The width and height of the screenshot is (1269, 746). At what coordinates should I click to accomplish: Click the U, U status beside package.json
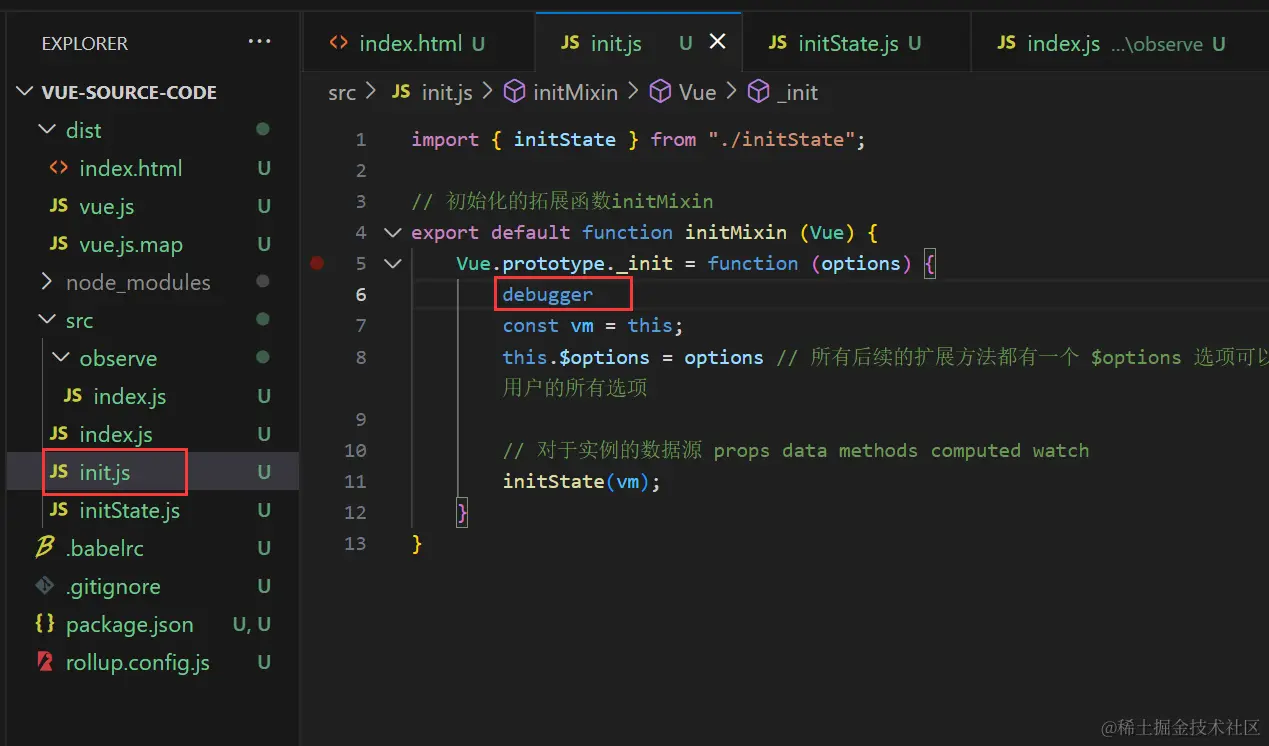(252, 624)
